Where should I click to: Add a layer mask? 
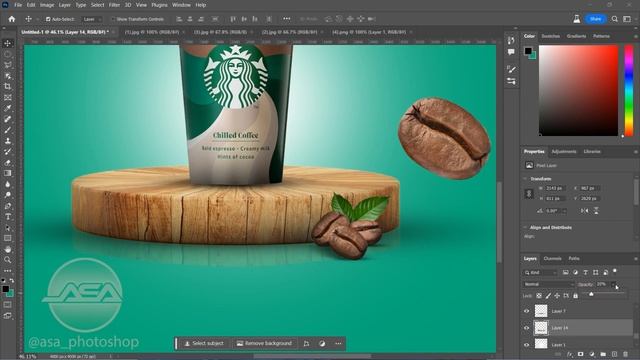click(x=580, y=354)
